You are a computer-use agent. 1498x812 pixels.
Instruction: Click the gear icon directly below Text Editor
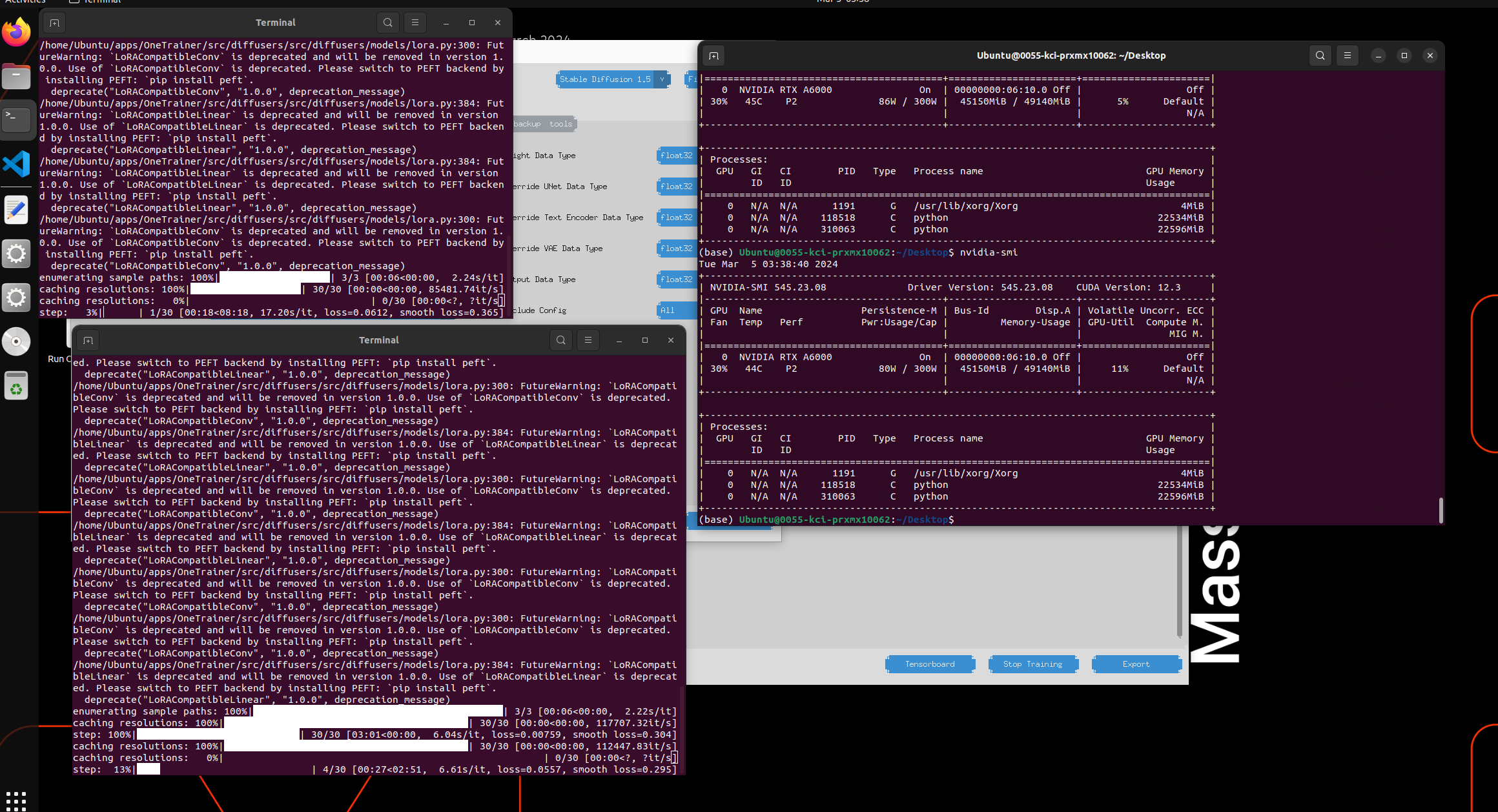[x=17, y=254]
